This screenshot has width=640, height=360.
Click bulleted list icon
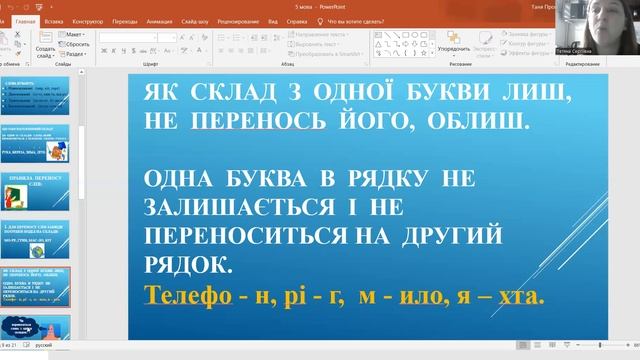click(x=222, y=38)
